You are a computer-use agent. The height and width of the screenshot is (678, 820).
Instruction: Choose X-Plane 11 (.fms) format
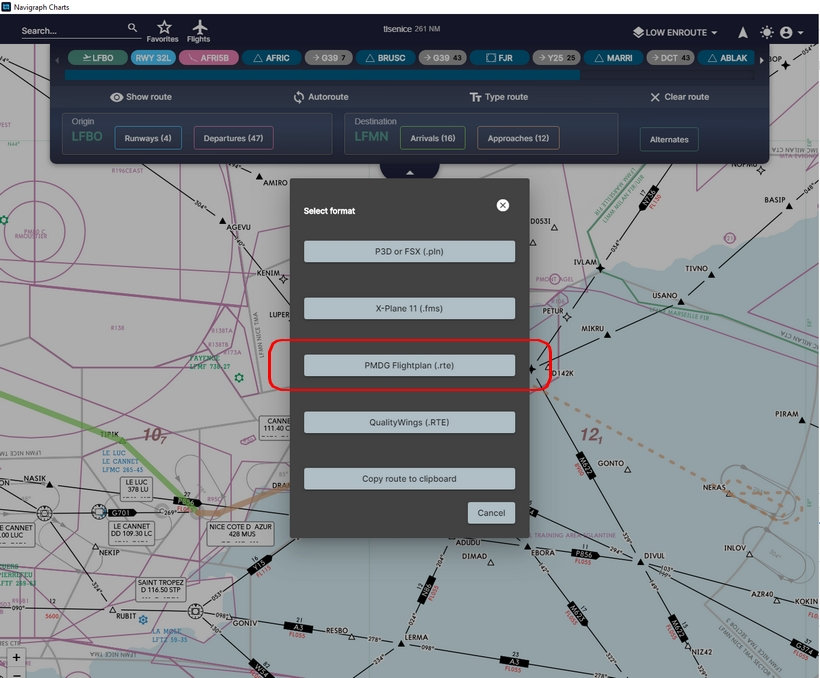[409, 309]
